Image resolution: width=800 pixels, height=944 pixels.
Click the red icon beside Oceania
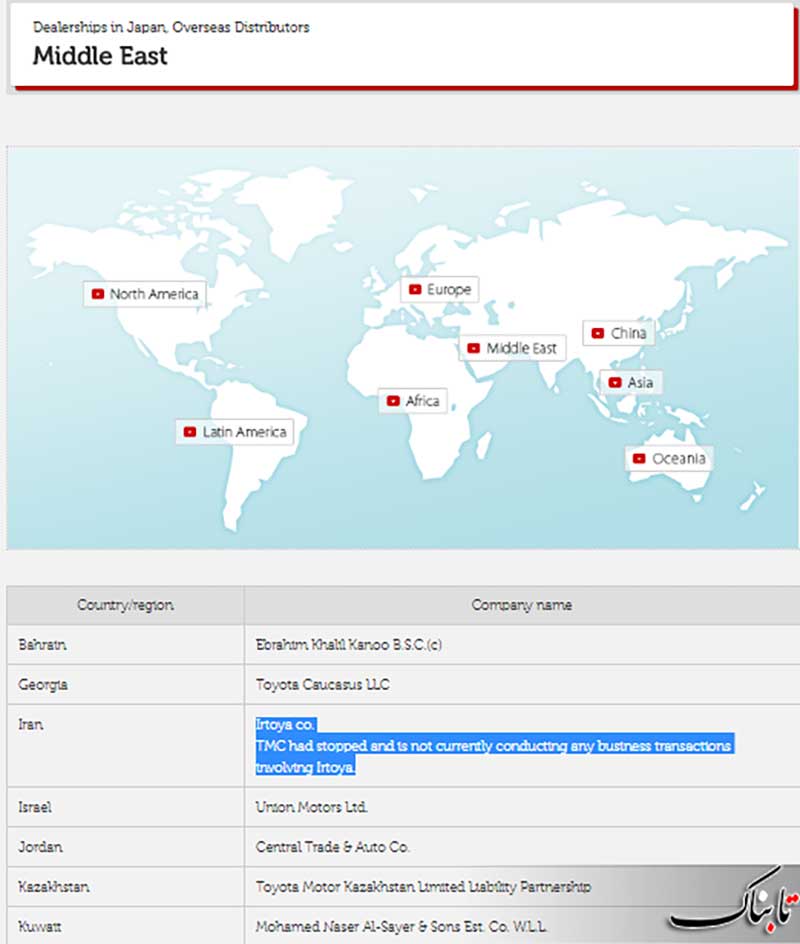pos(640,459)
